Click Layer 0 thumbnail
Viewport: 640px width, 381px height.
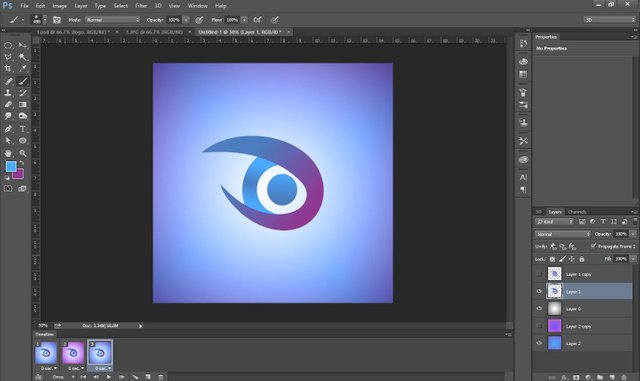pos(554,309)
